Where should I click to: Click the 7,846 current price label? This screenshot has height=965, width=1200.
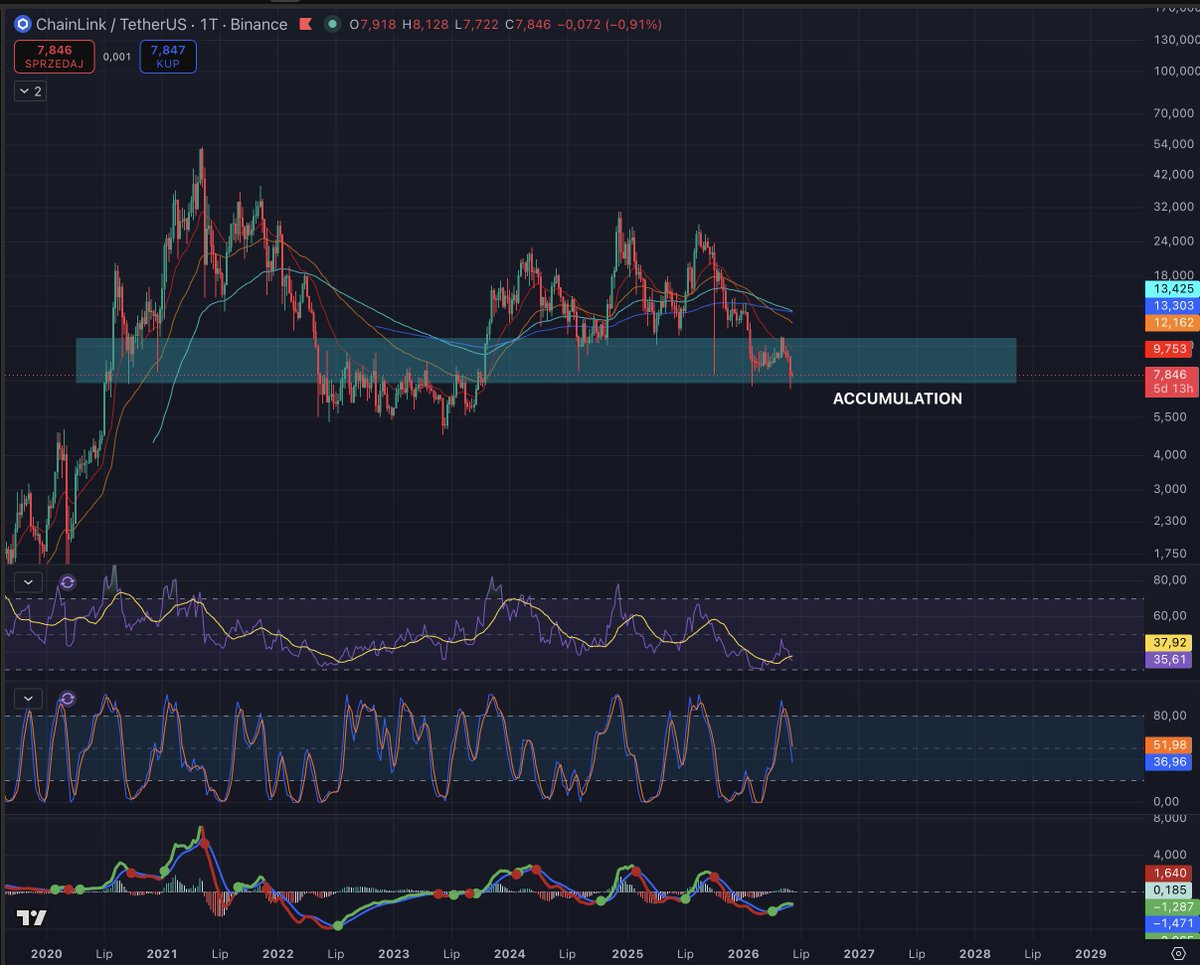click(x=1171, y=374)
